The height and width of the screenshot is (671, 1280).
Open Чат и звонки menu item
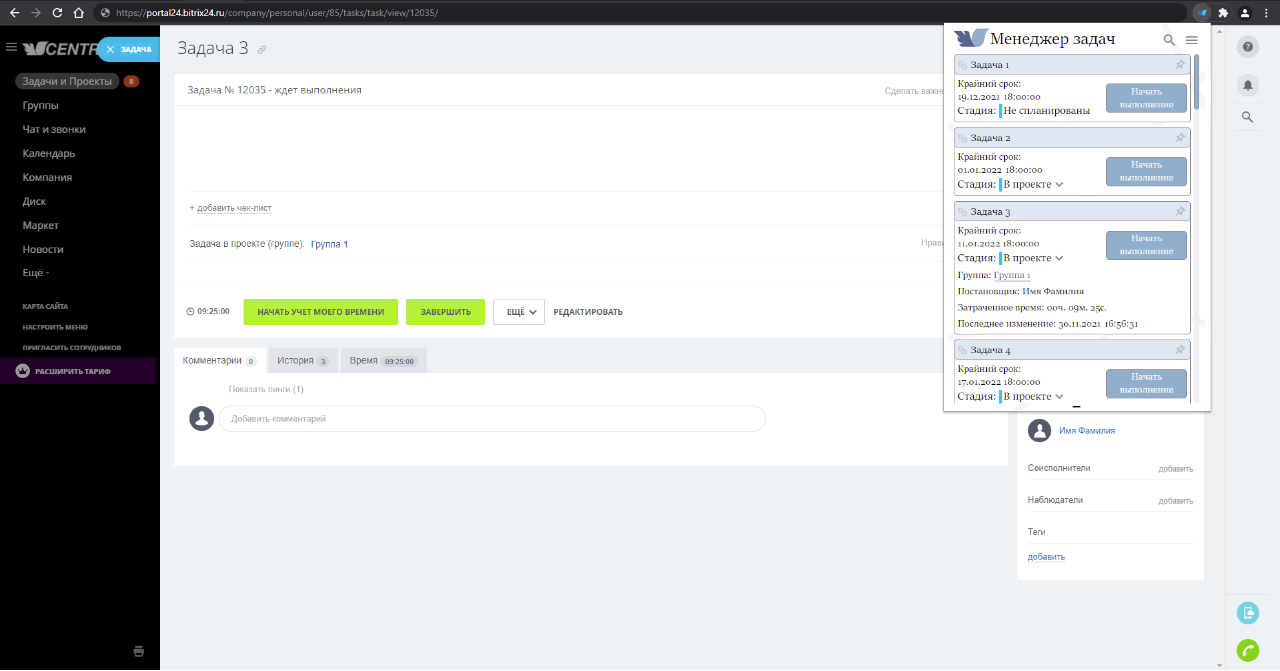54,129
